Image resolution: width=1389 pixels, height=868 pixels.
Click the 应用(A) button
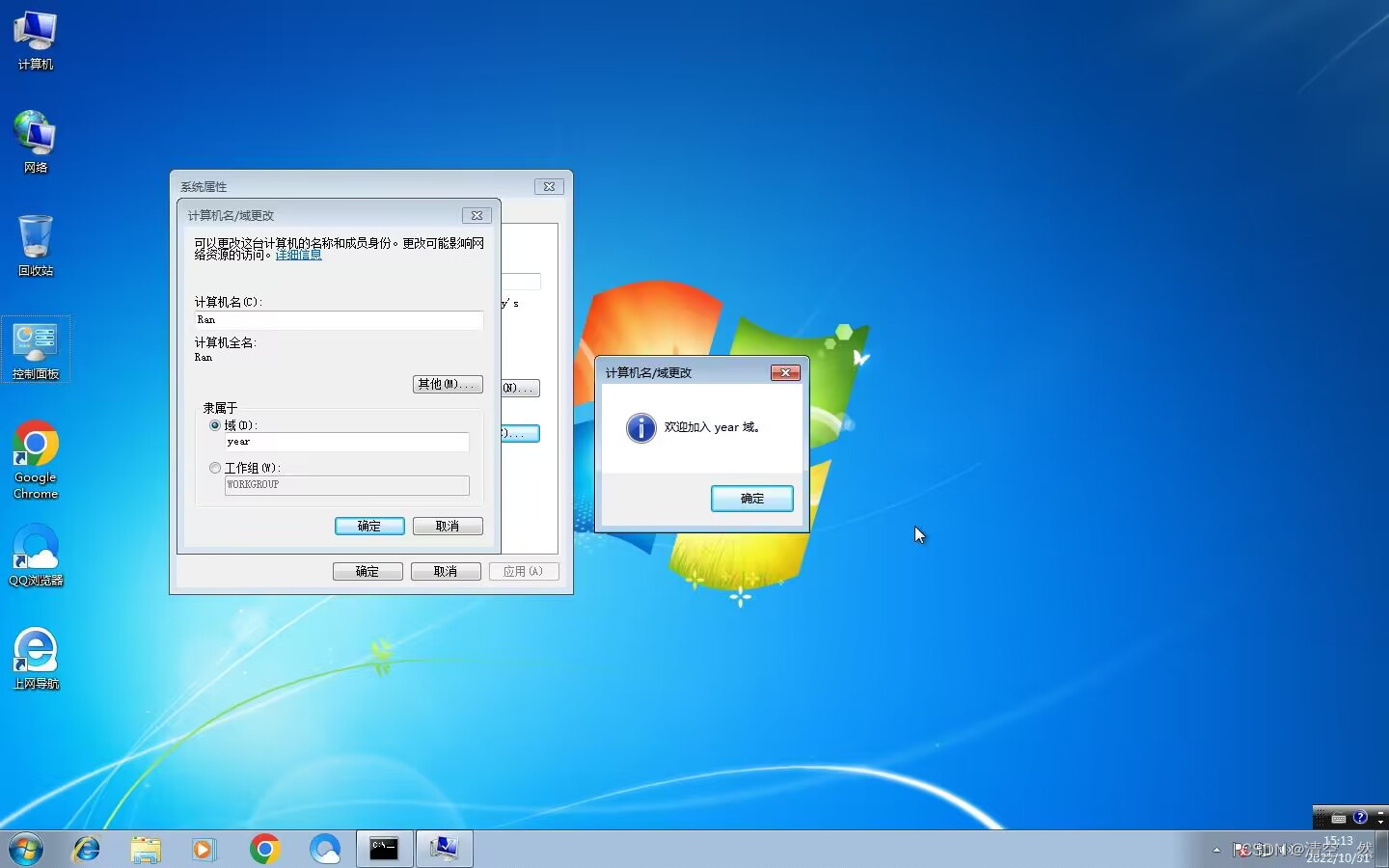pyautogui.click(x=524, y=572)
